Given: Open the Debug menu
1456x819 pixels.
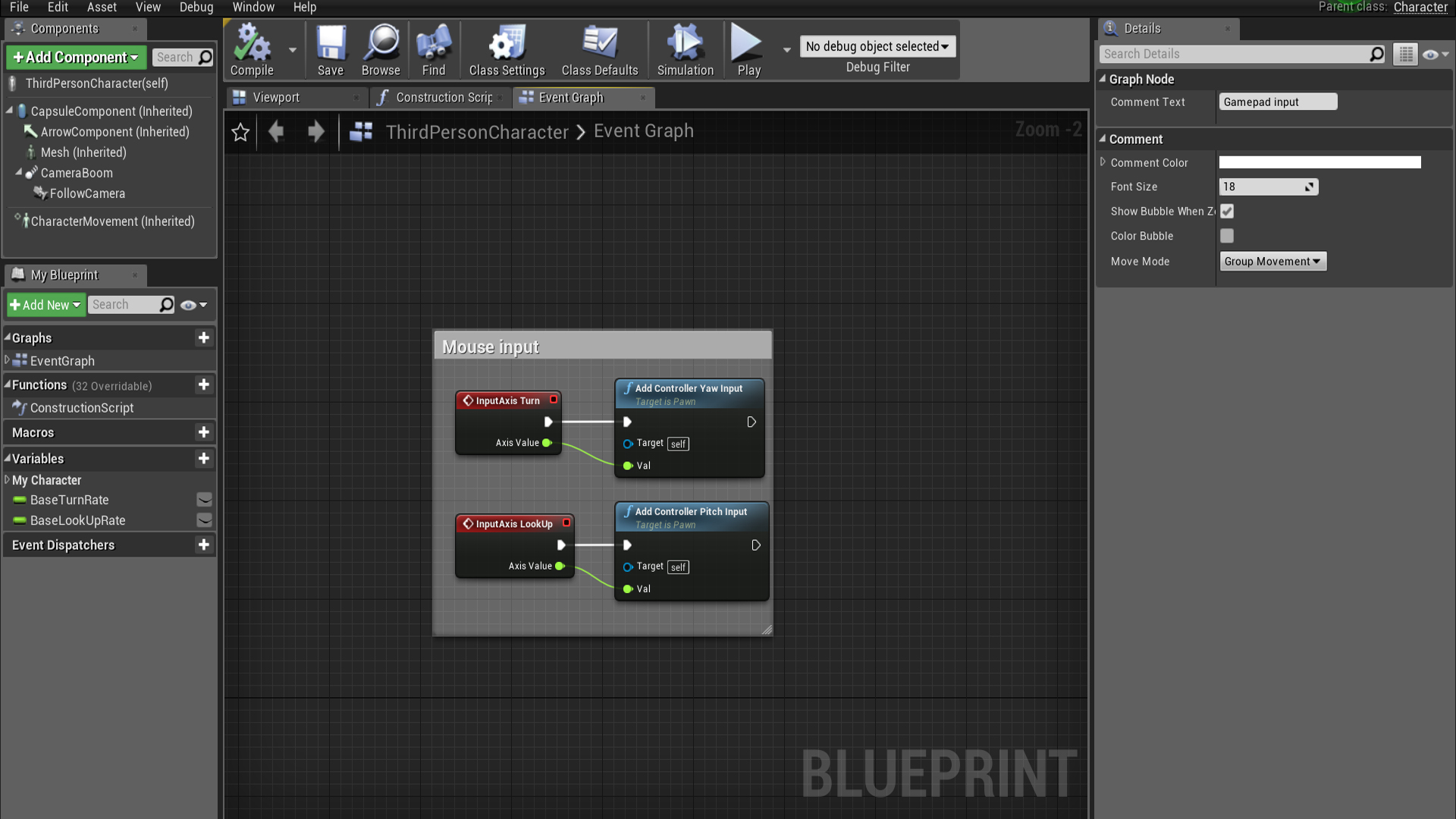Looking at the screenshot, I should point(196,8).
